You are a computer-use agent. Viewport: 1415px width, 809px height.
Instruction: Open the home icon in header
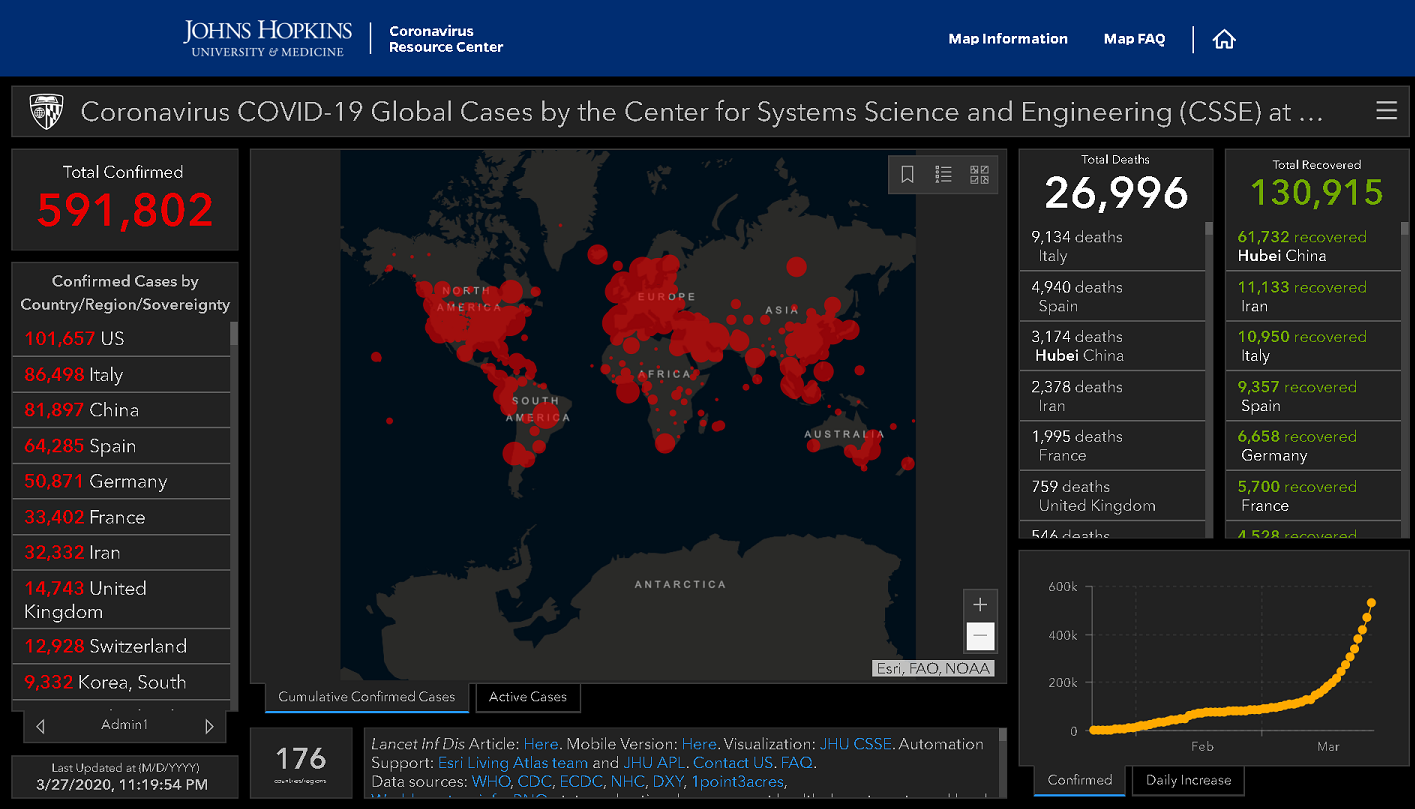pyautogui.click(x=1224, y=39)
